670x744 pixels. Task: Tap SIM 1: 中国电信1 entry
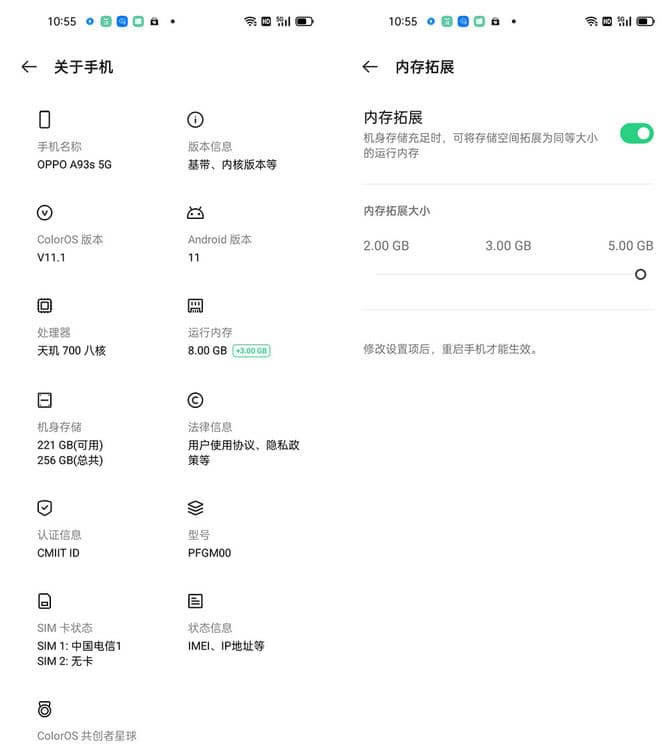pyautogui.click(x=79, y=646)
